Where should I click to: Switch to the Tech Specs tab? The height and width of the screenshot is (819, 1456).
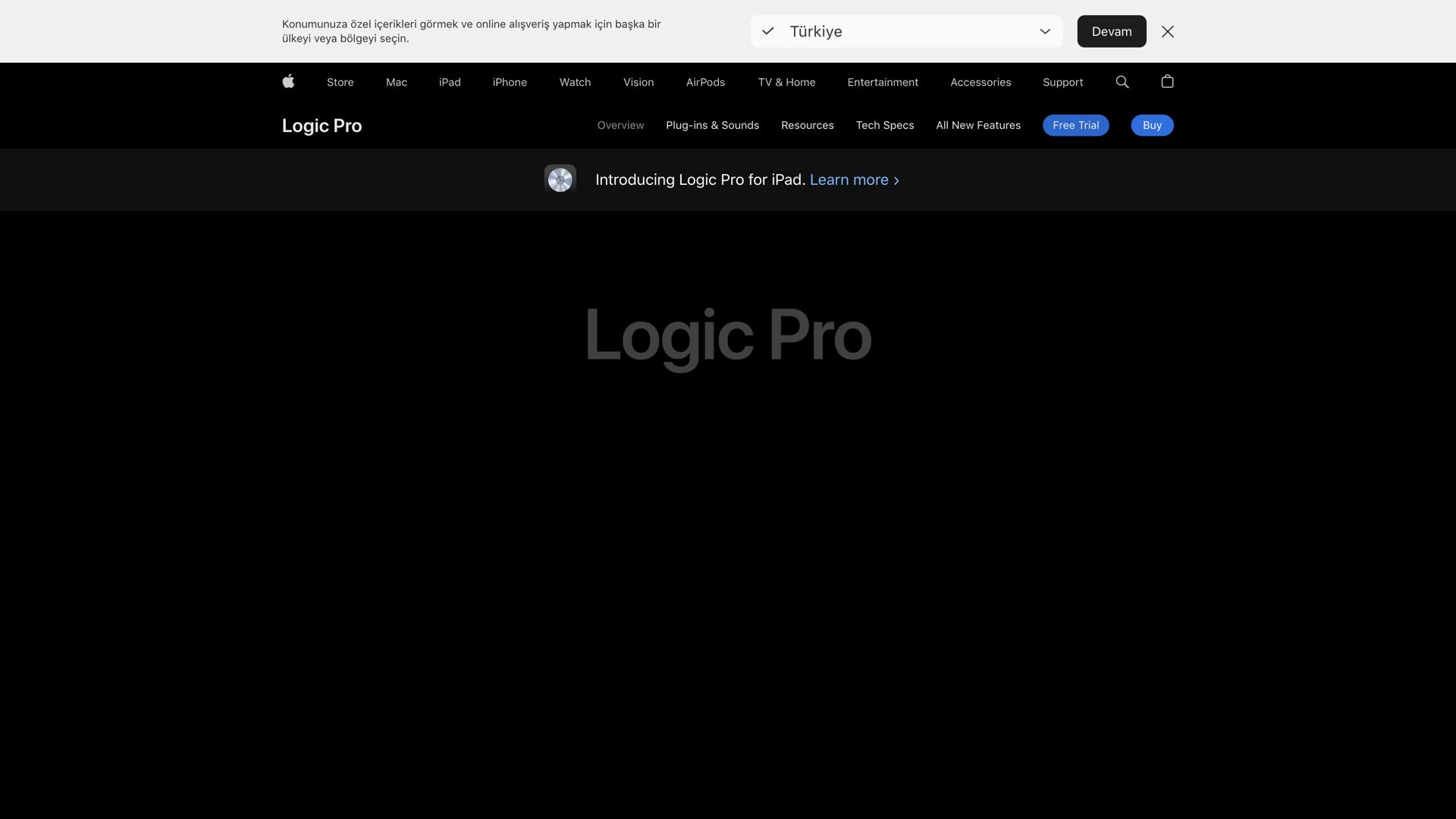[x=884, y=125]
